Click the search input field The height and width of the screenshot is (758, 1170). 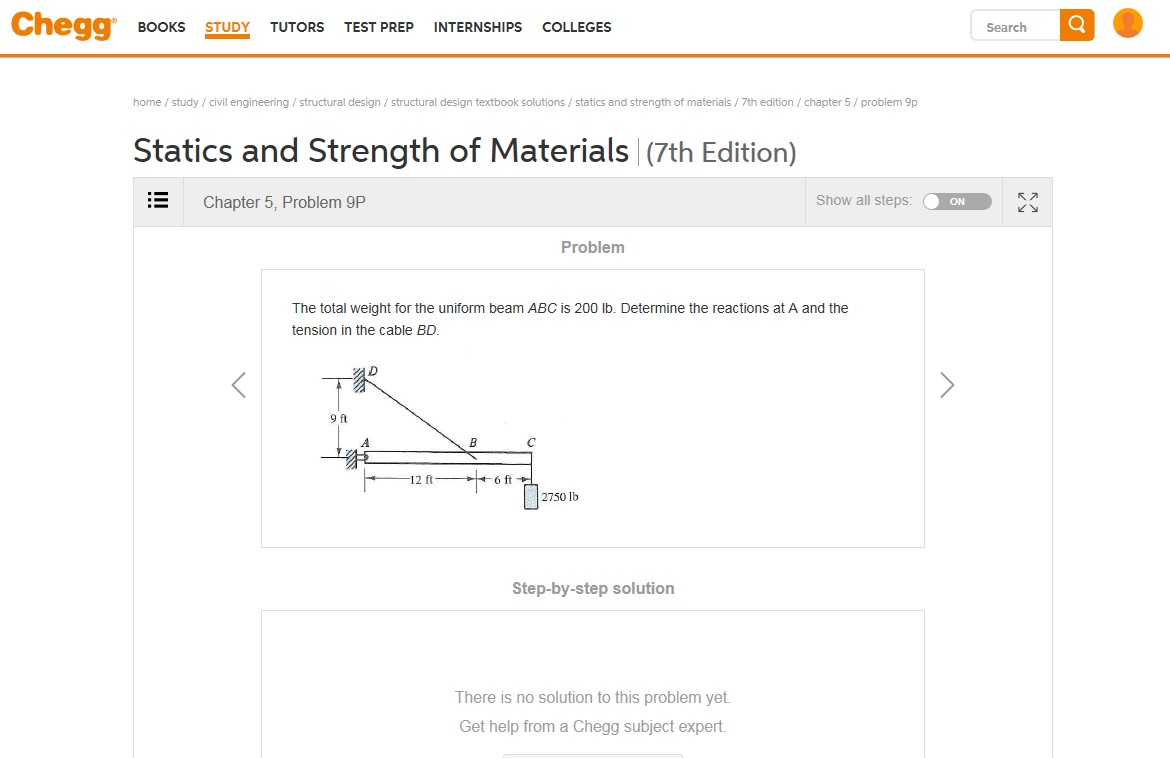pyautogui.click(x=1016, y=26)
